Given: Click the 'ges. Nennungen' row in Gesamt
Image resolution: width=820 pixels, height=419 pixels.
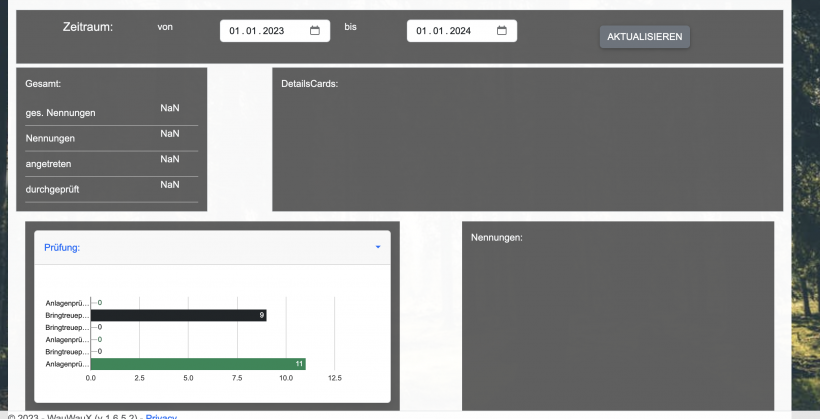Looking at the screenshot, I should [111, 112].
